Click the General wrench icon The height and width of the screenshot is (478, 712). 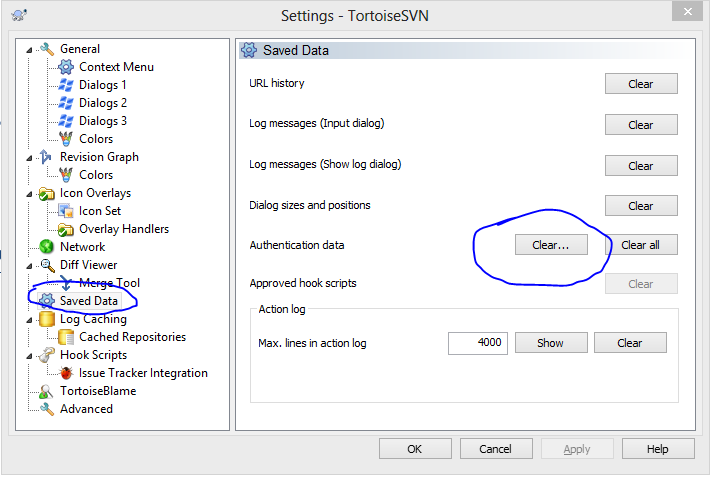coord(46,49)
